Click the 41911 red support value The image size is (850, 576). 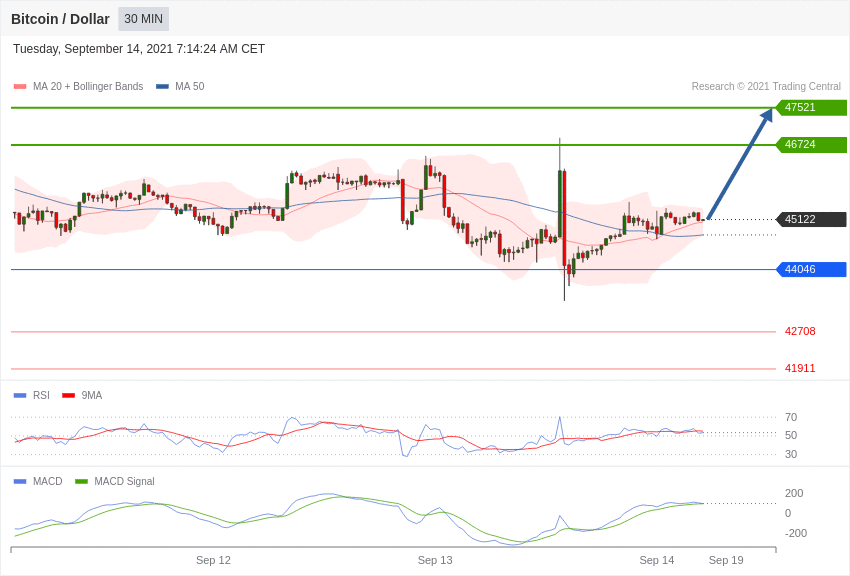click(800, 368)
